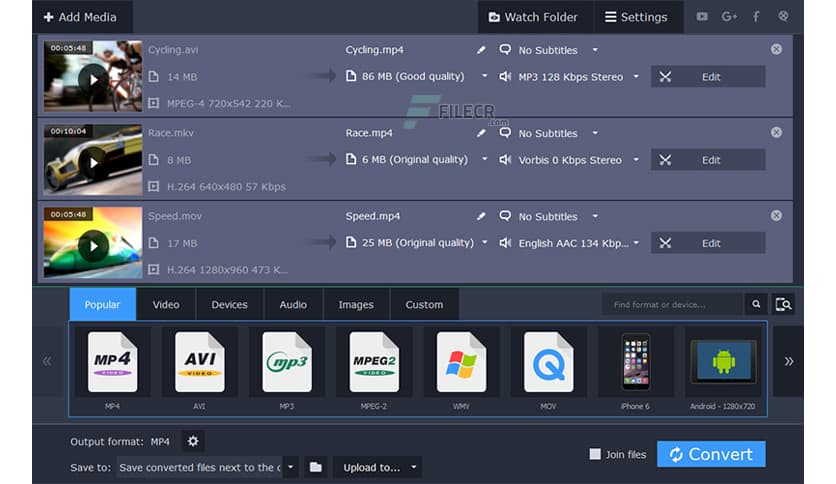This screenshot has width=836, height=484.
Task: Open 25 MB (Original quality) size dropdown
Action: [485, 242]
